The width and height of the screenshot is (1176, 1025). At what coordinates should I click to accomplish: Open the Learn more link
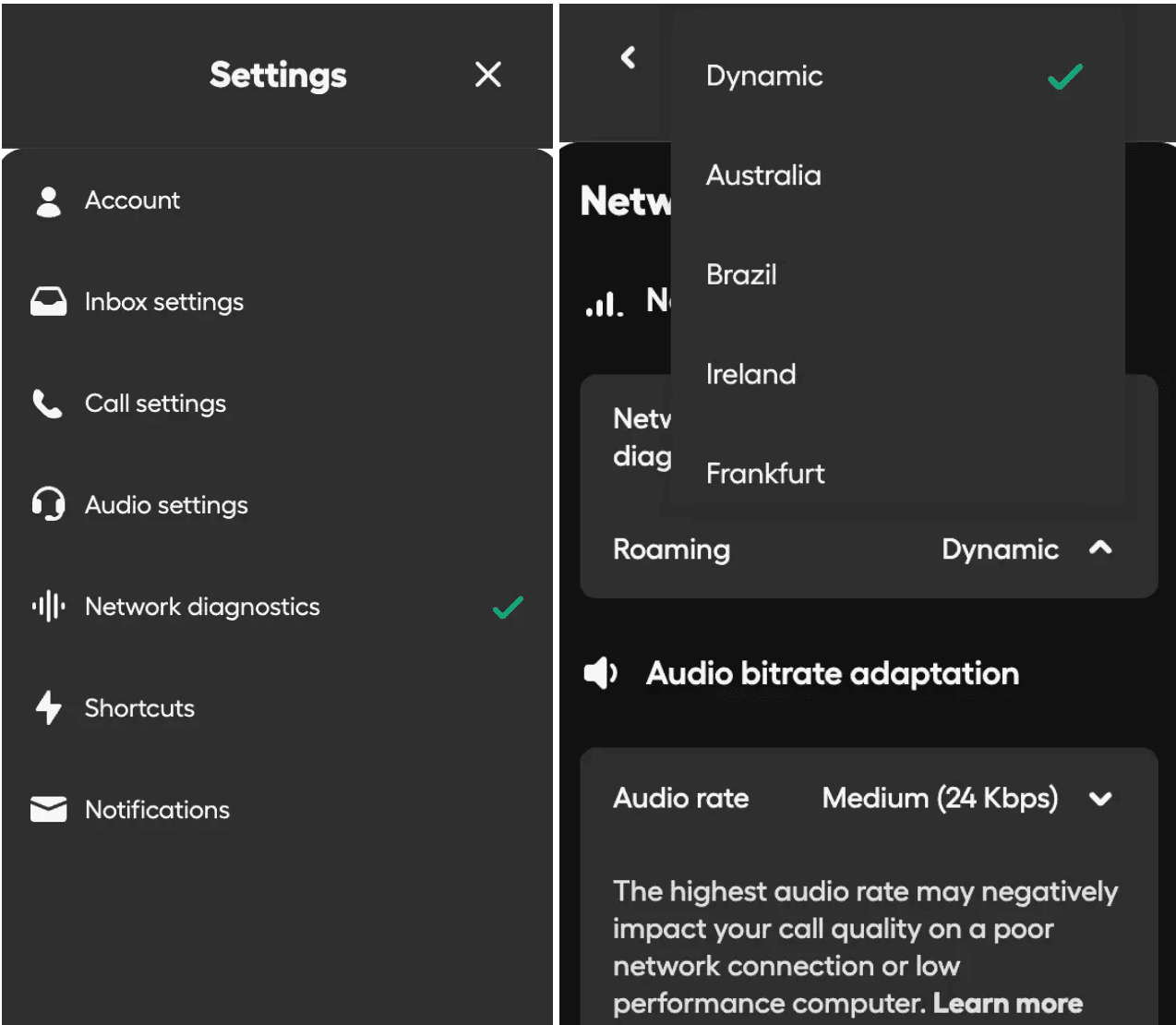(1007, 1003)
